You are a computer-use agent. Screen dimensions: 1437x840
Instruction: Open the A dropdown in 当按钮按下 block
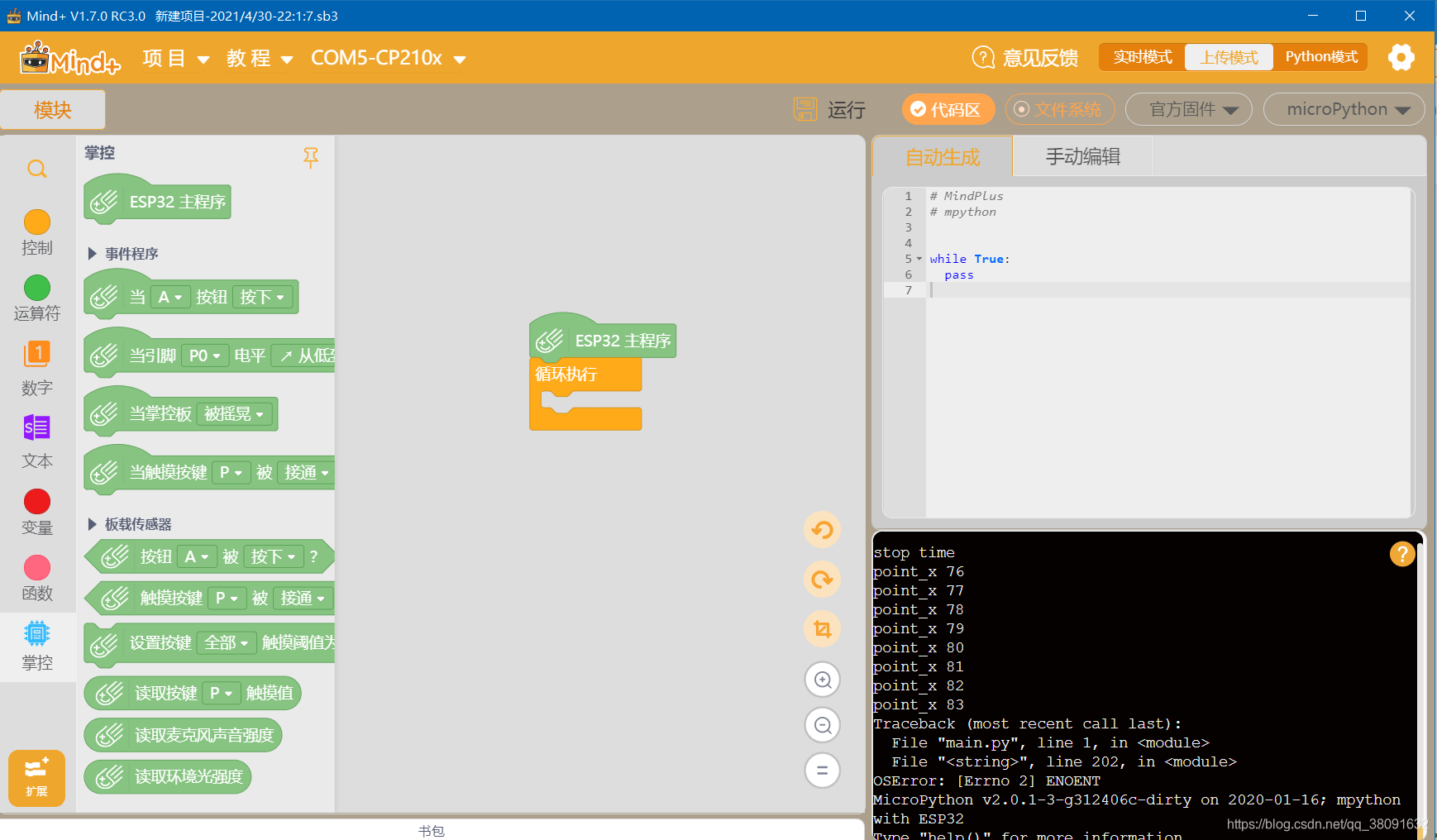pos(169,297)
